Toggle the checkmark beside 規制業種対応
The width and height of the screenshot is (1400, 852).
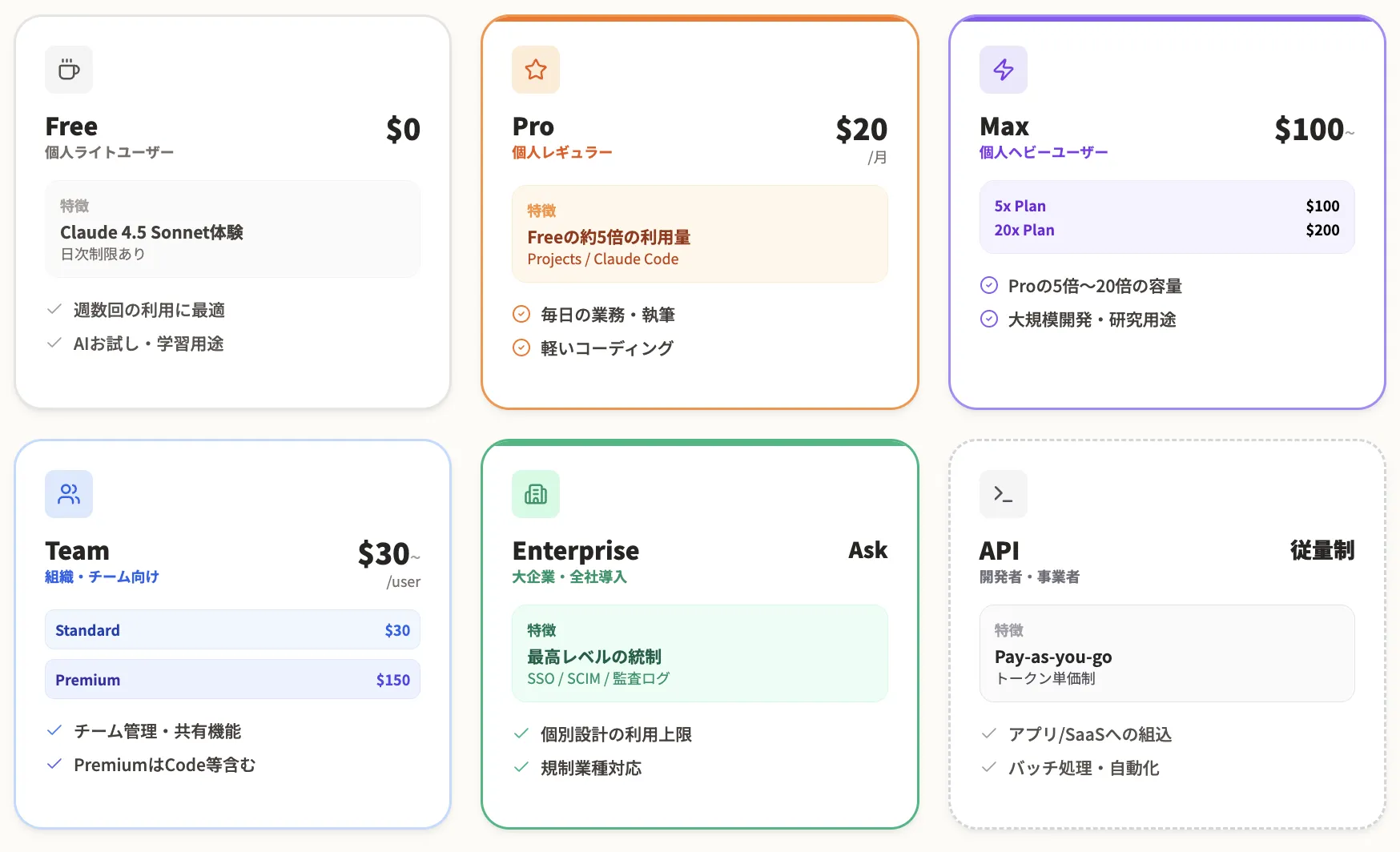[x=521, y=768]
